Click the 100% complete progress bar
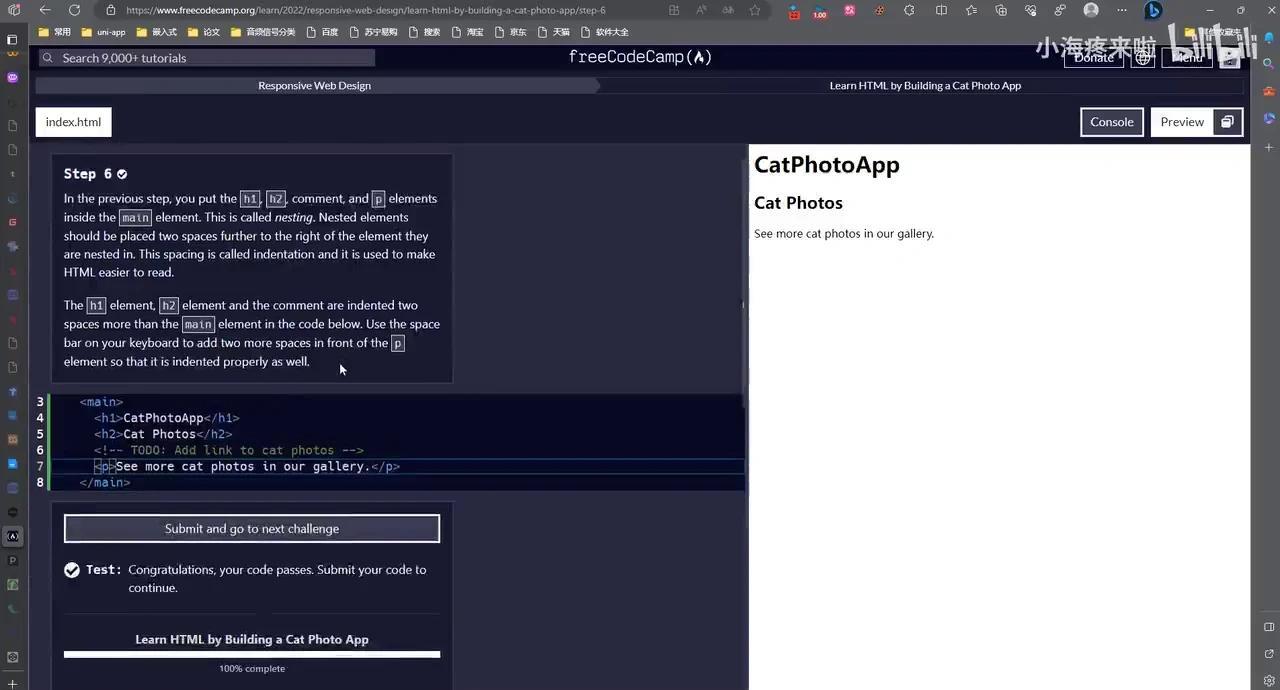Viewport: 1280px width, 690px height. click(252, 655)
